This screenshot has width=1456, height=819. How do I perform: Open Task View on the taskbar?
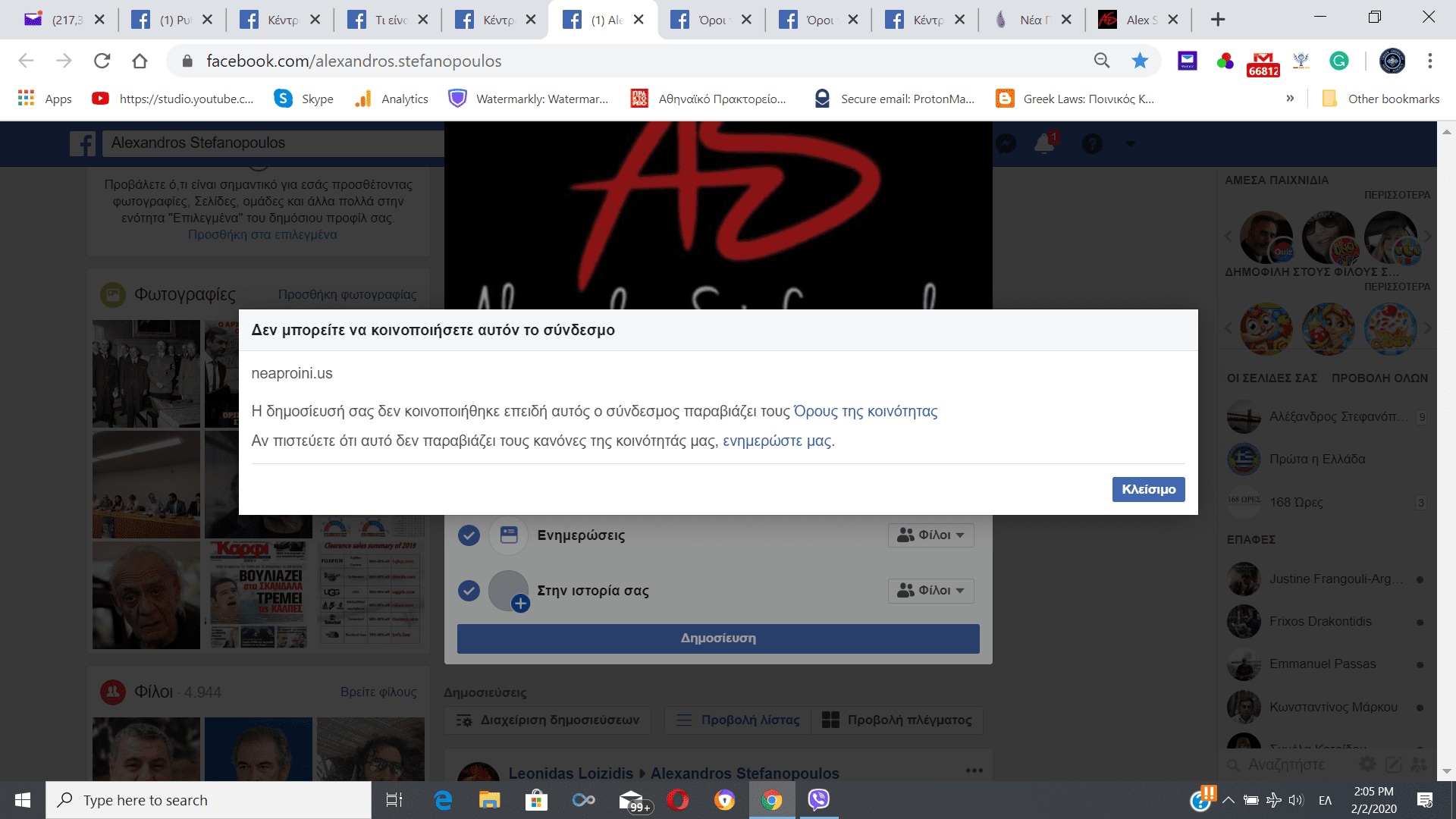(x=394, y=800)
